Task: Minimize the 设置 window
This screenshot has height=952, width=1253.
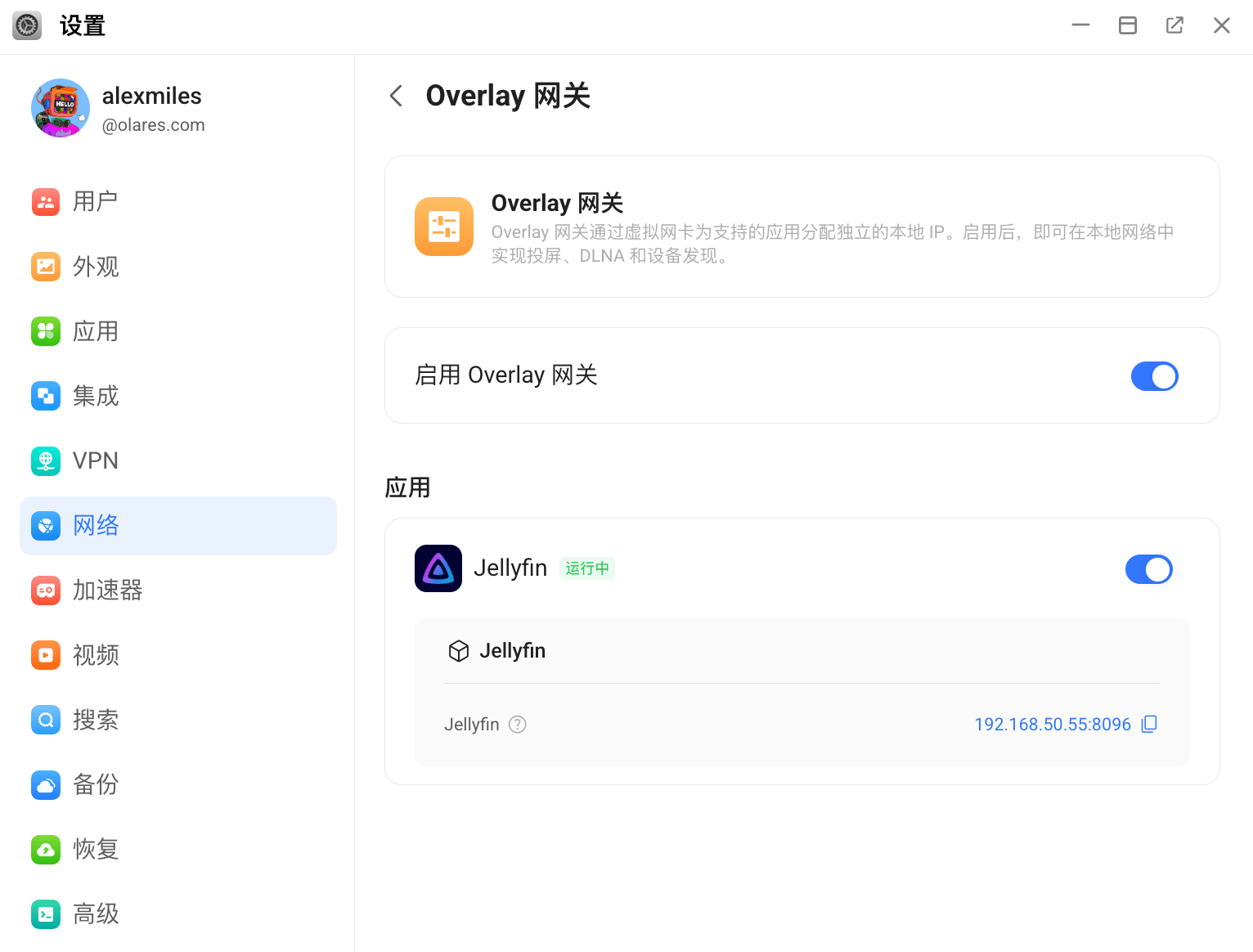Action: [x=1081, y=25]
